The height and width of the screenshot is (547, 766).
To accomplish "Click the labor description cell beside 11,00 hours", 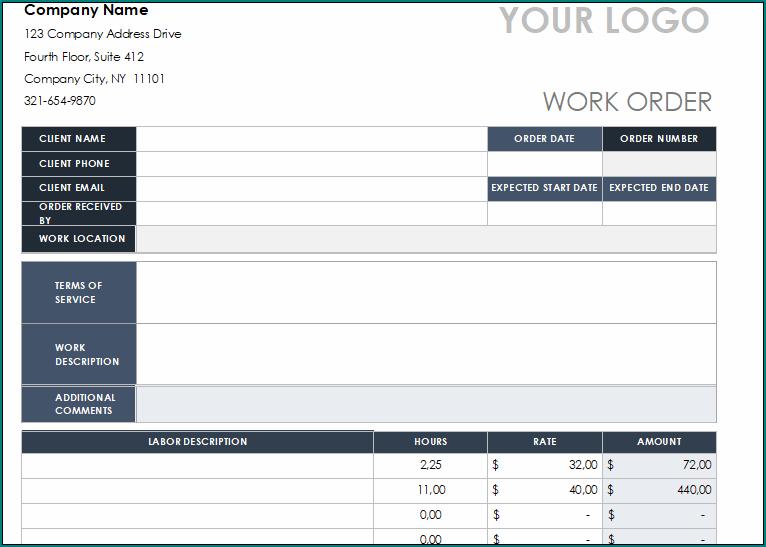I will click(x=197, y=491).
